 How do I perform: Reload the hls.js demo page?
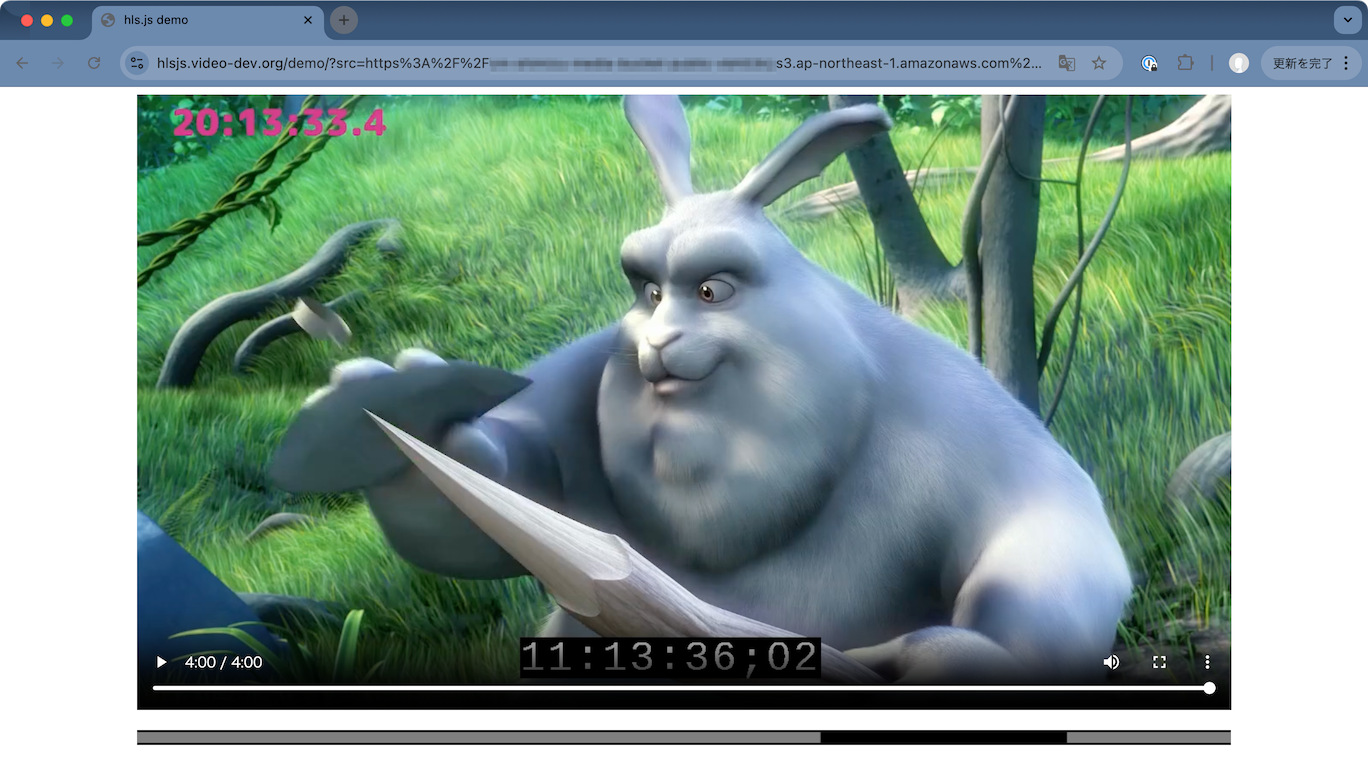pos(94,63)
